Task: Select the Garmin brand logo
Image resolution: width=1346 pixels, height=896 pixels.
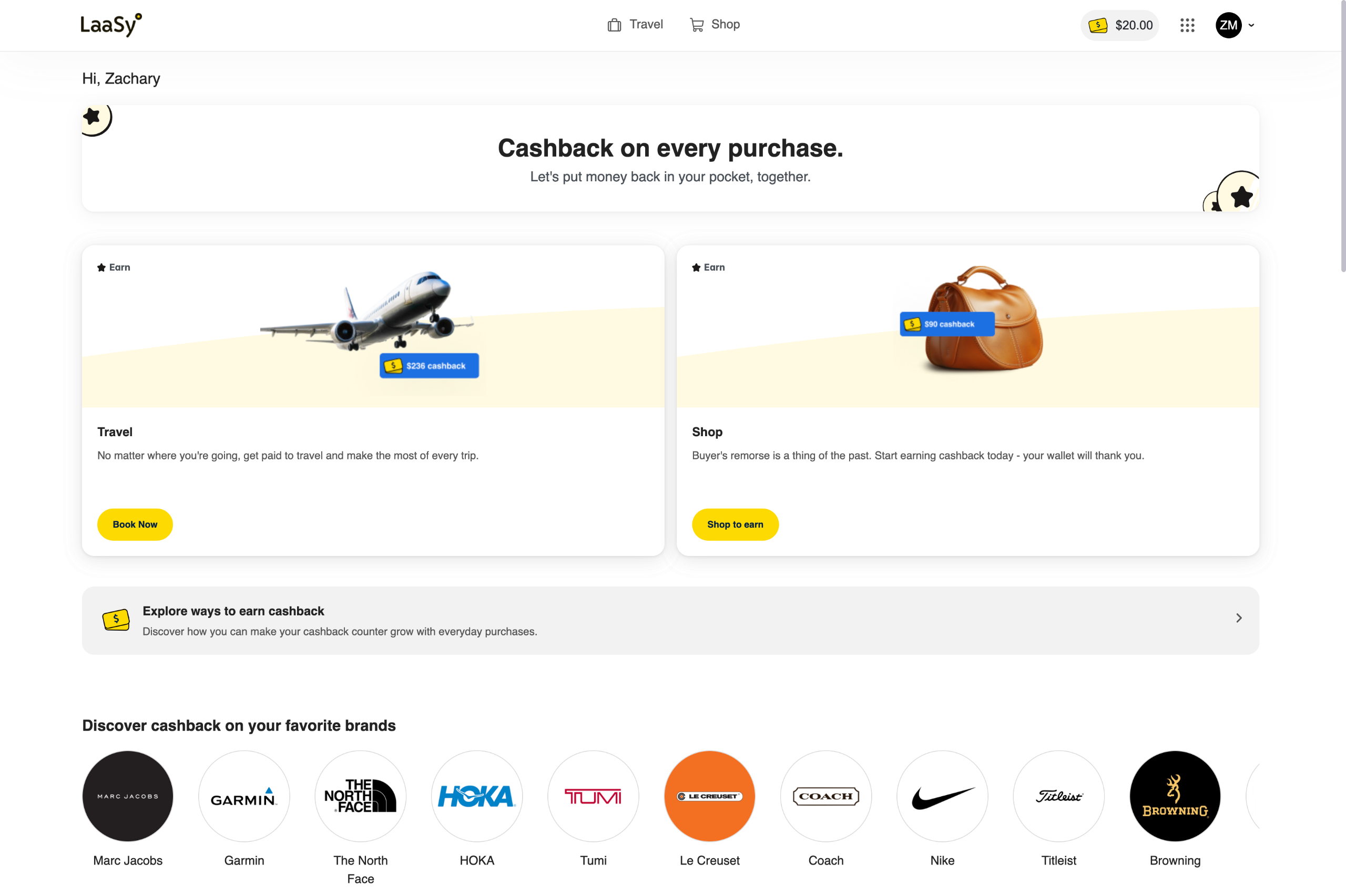Action: click(x=244, y=796)
